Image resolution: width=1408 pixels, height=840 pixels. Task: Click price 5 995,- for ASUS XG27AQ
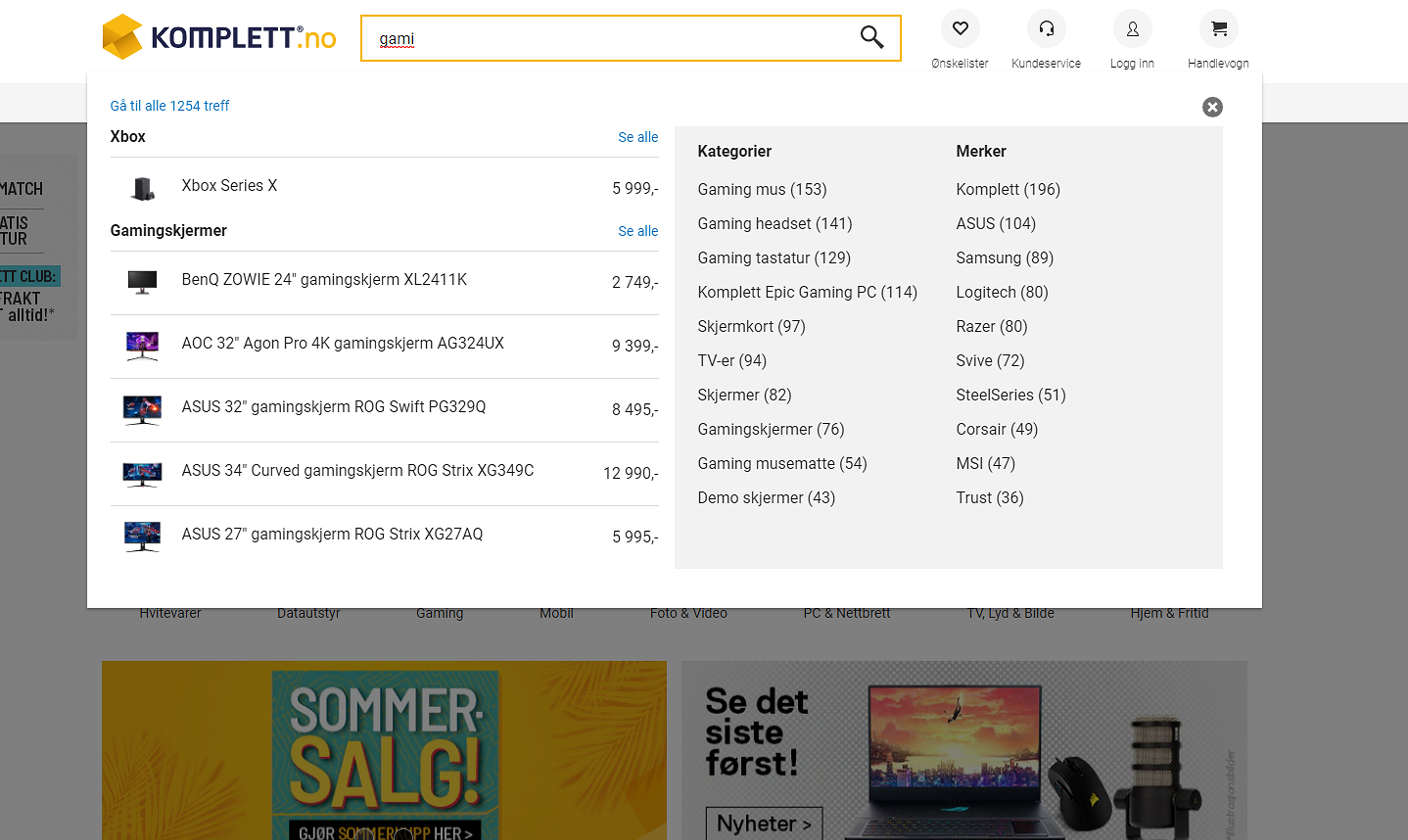click(x=635, y=537)
